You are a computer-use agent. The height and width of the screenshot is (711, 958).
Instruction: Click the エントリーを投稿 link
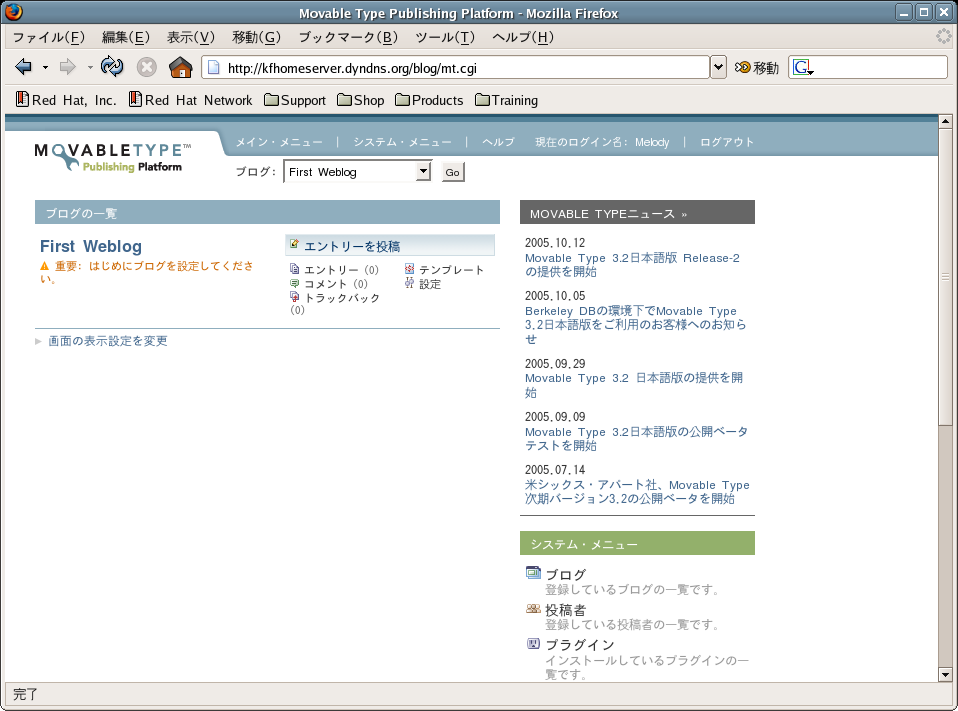click(352, 246)
